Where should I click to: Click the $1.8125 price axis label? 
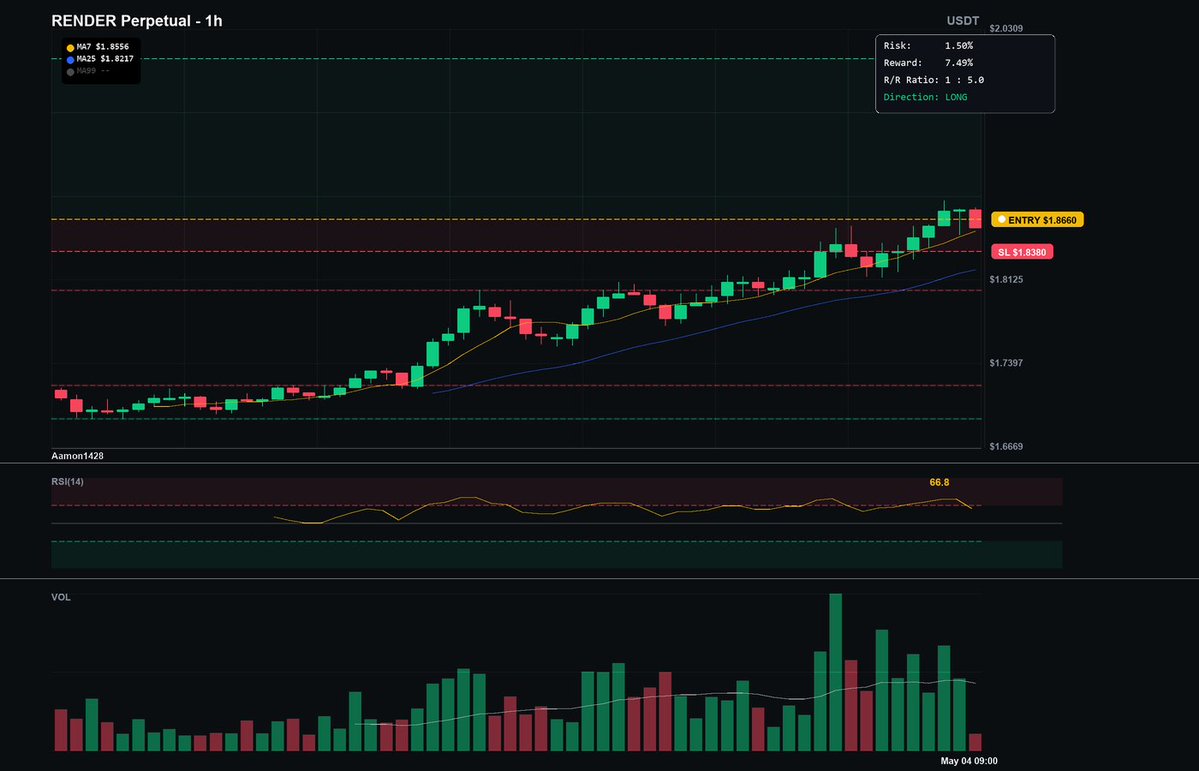pyautogui.click(x=1006, y=279)
